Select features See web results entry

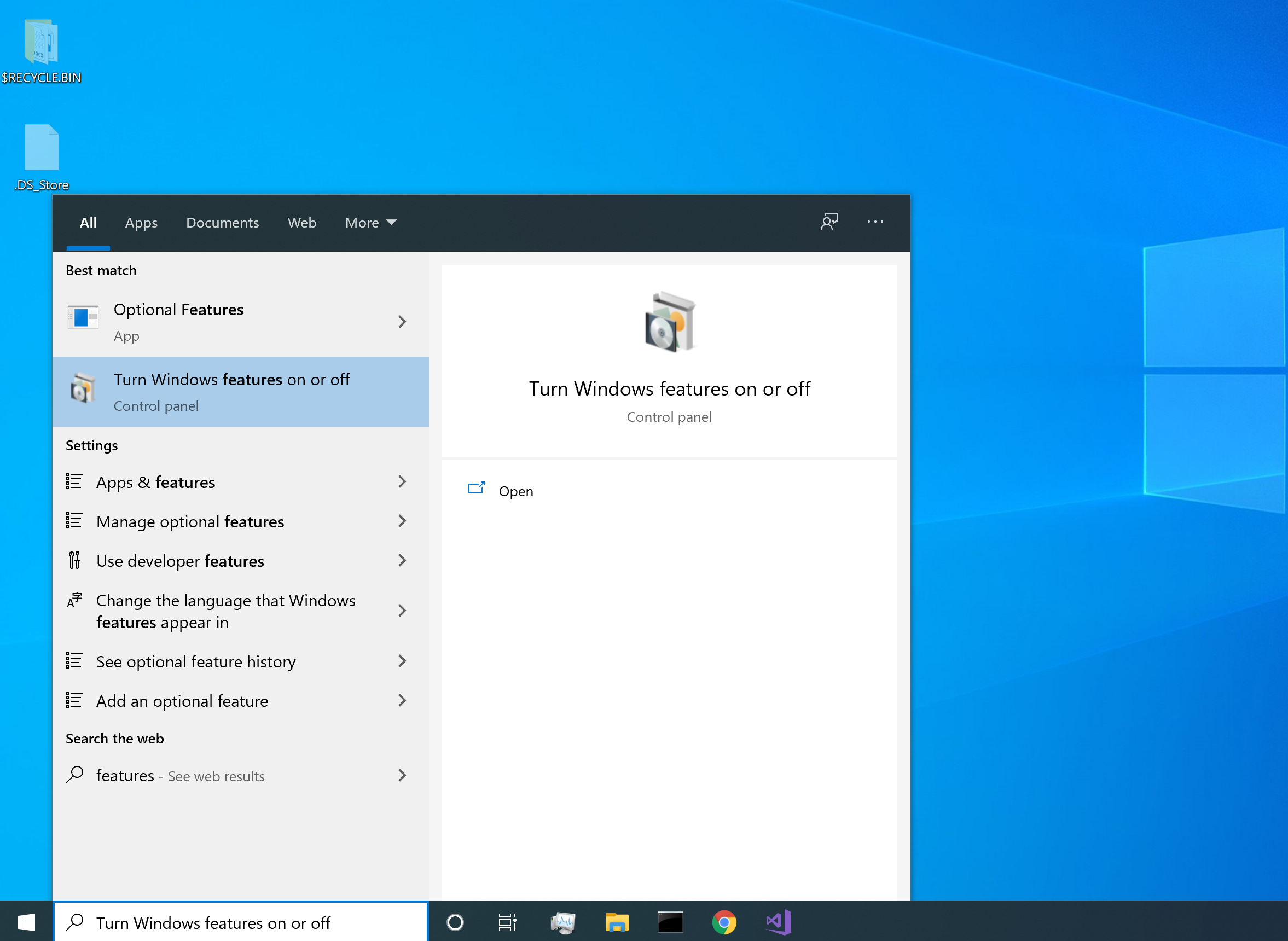pyautogui.click(x=240, y=775)
